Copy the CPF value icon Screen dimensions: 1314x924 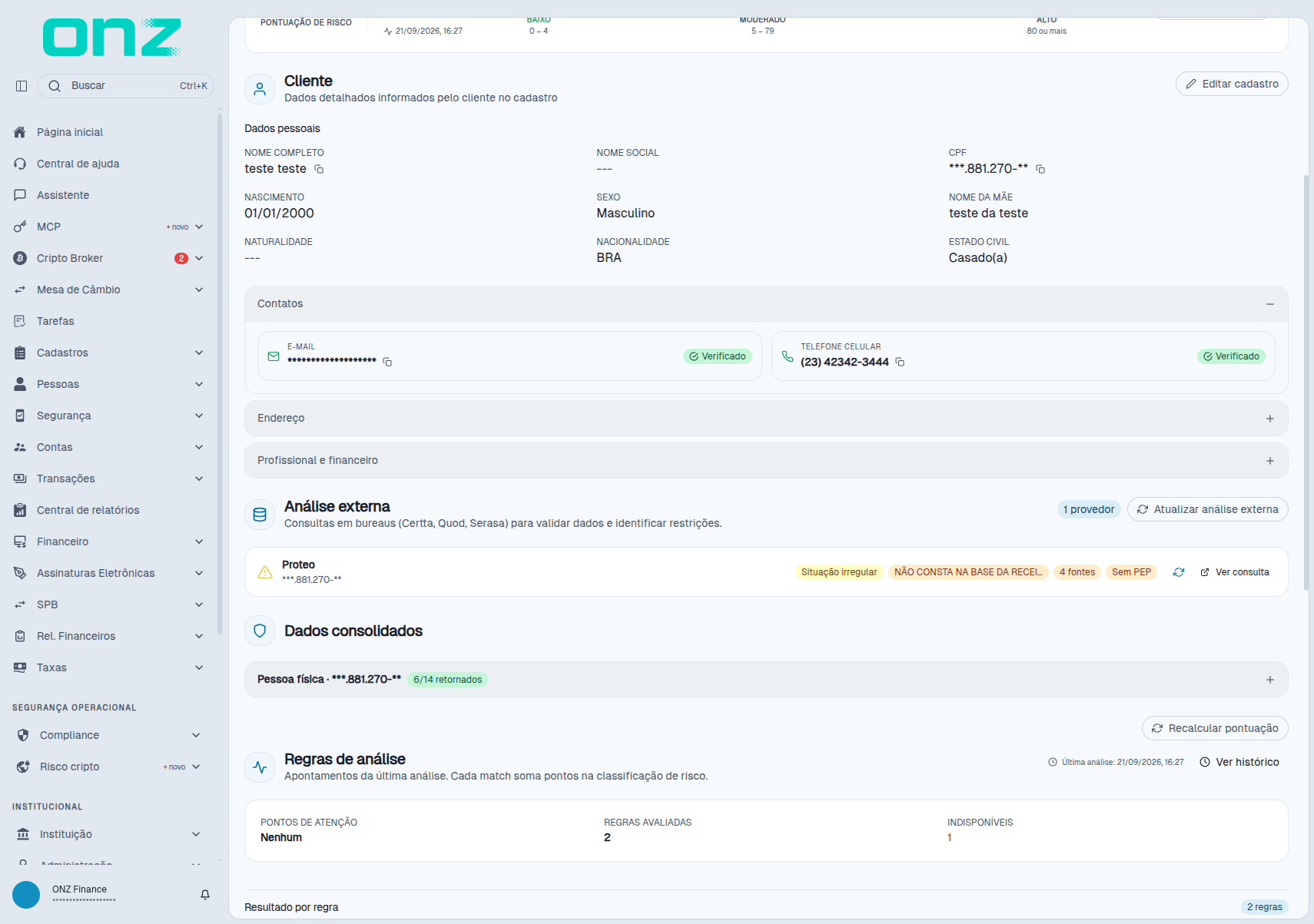click(x=1040, y=169)
